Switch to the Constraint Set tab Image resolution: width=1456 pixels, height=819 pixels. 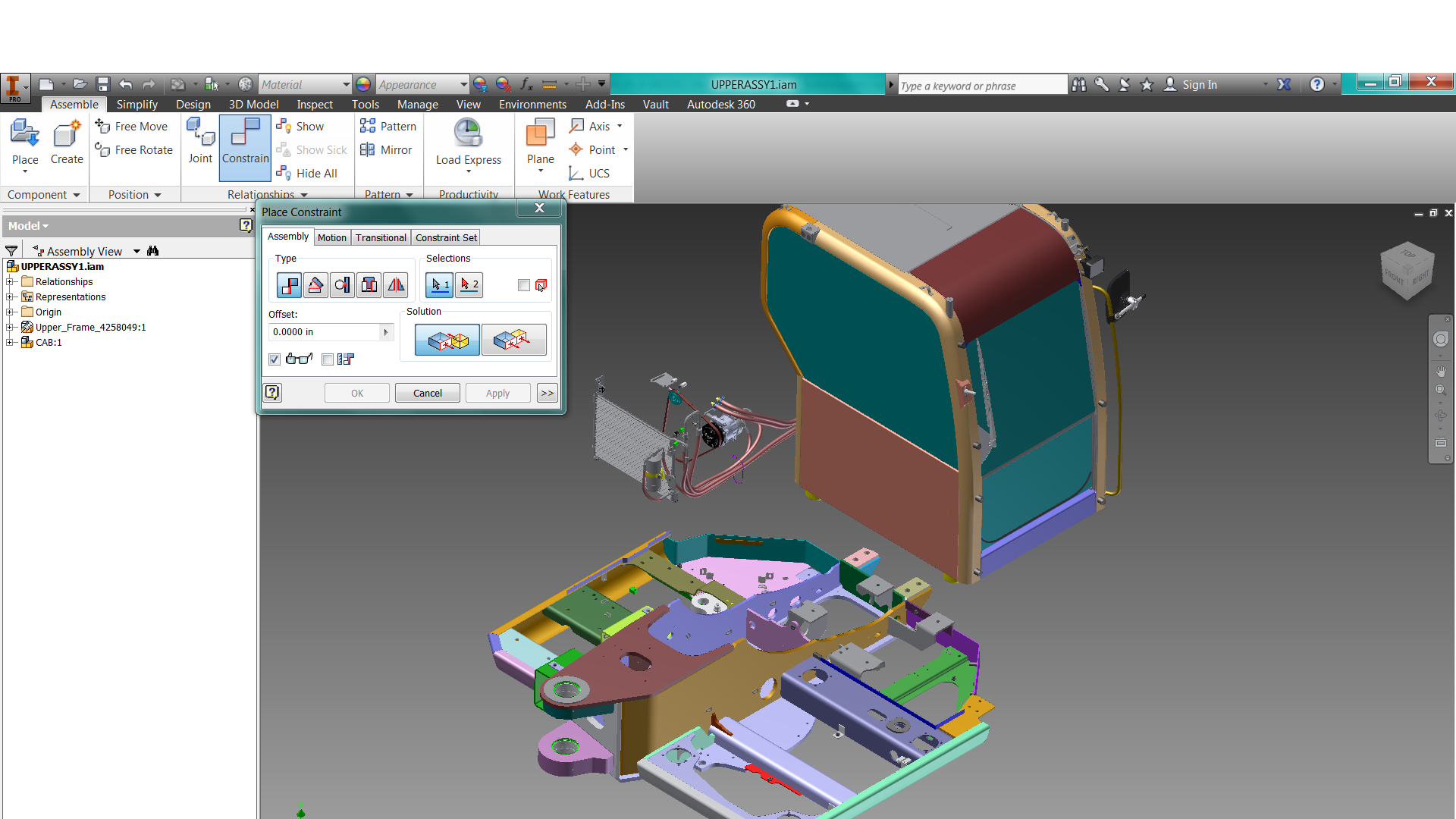tap(446, 238)
